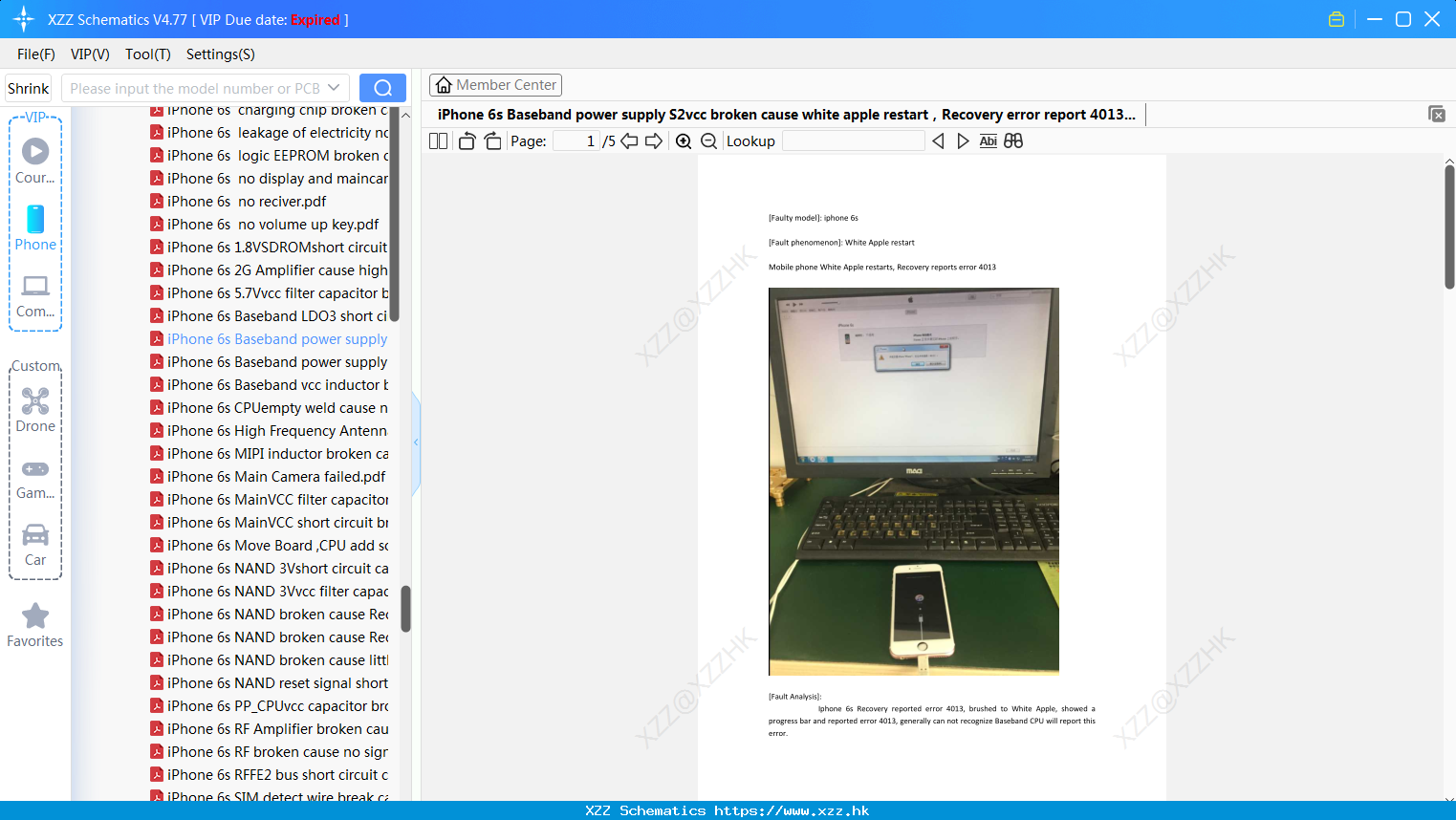Open Member Center home button
This screenshot has width=1456, height=820.
coord(495,85)
